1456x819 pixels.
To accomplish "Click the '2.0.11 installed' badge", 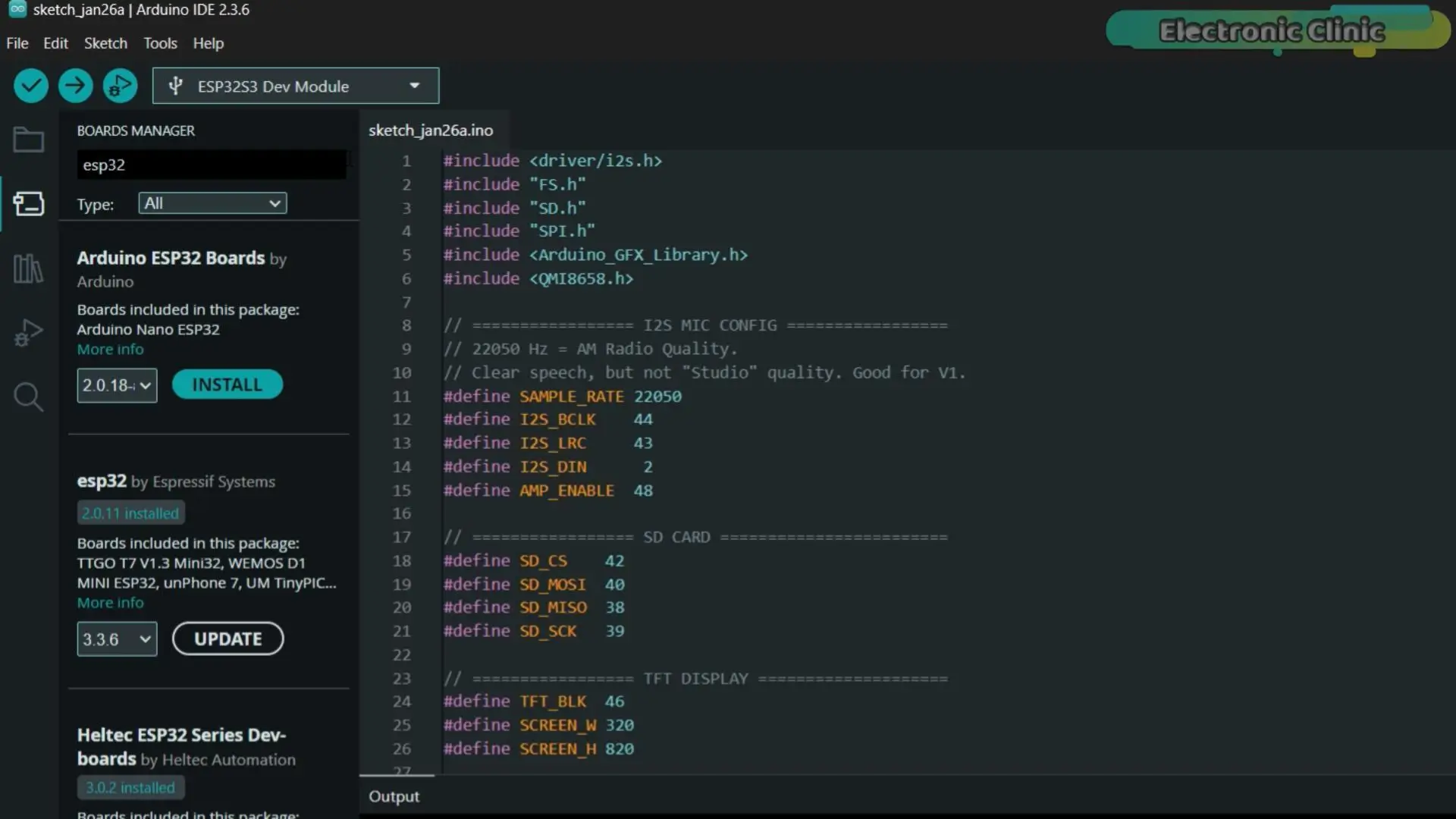I will pos(130,513).
